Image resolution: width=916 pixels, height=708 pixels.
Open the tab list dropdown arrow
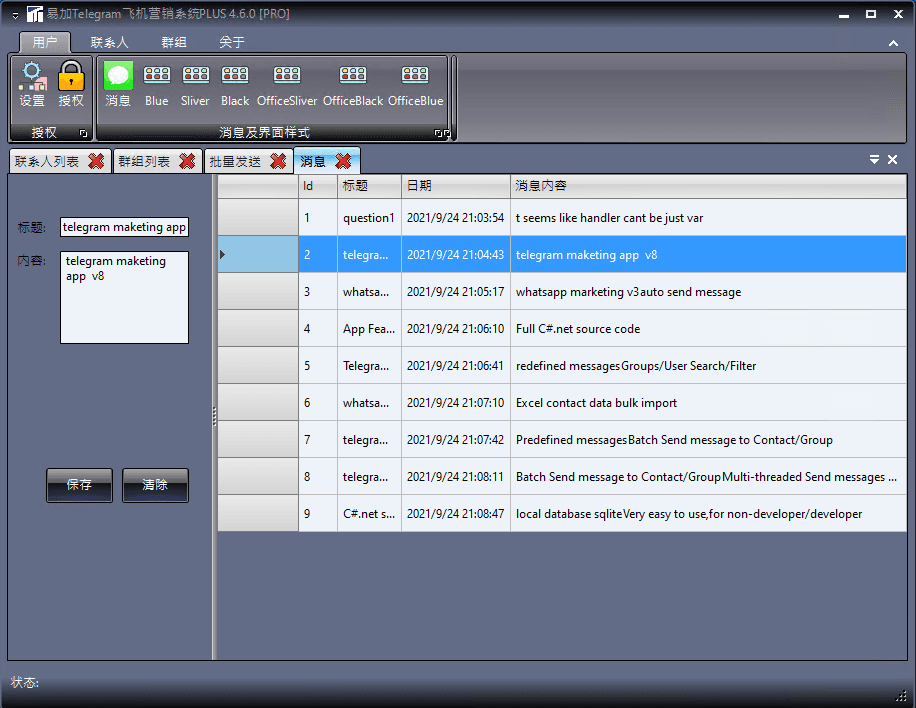click(874, 159)
